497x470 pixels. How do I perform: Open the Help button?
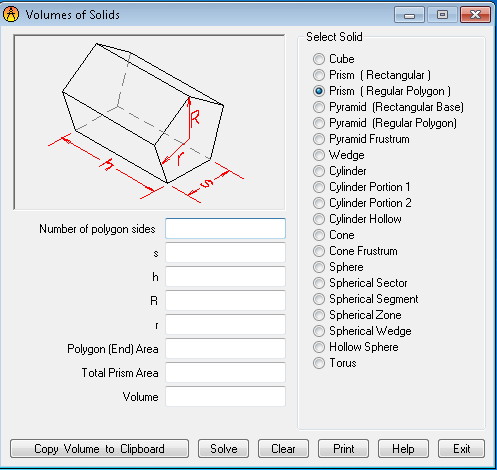point(403,449)
